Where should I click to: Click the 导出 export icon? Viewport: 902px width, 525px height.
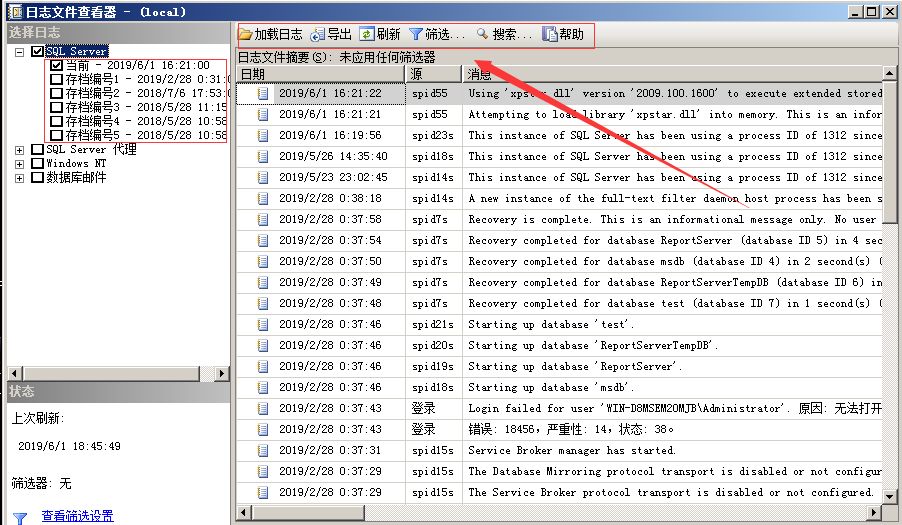[318, 34]
